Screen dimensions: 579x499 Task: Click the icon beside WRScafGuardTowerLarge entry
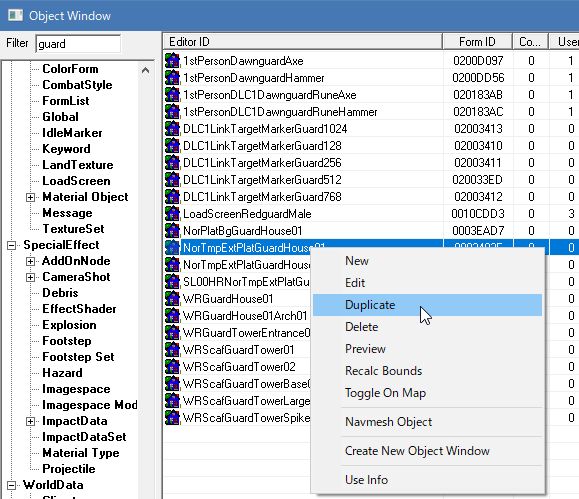click(172, 400)
